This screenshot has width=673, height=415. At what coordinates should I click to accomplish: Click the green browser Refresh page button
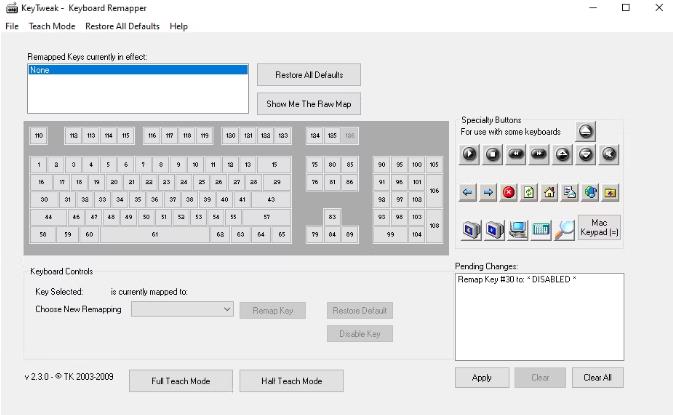point(529,193)
